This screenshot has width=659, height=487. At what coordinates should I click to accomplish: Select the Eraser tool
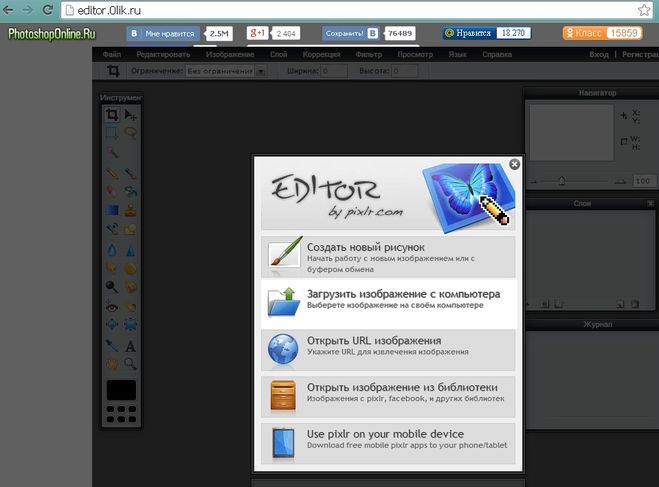pos(112,192)
